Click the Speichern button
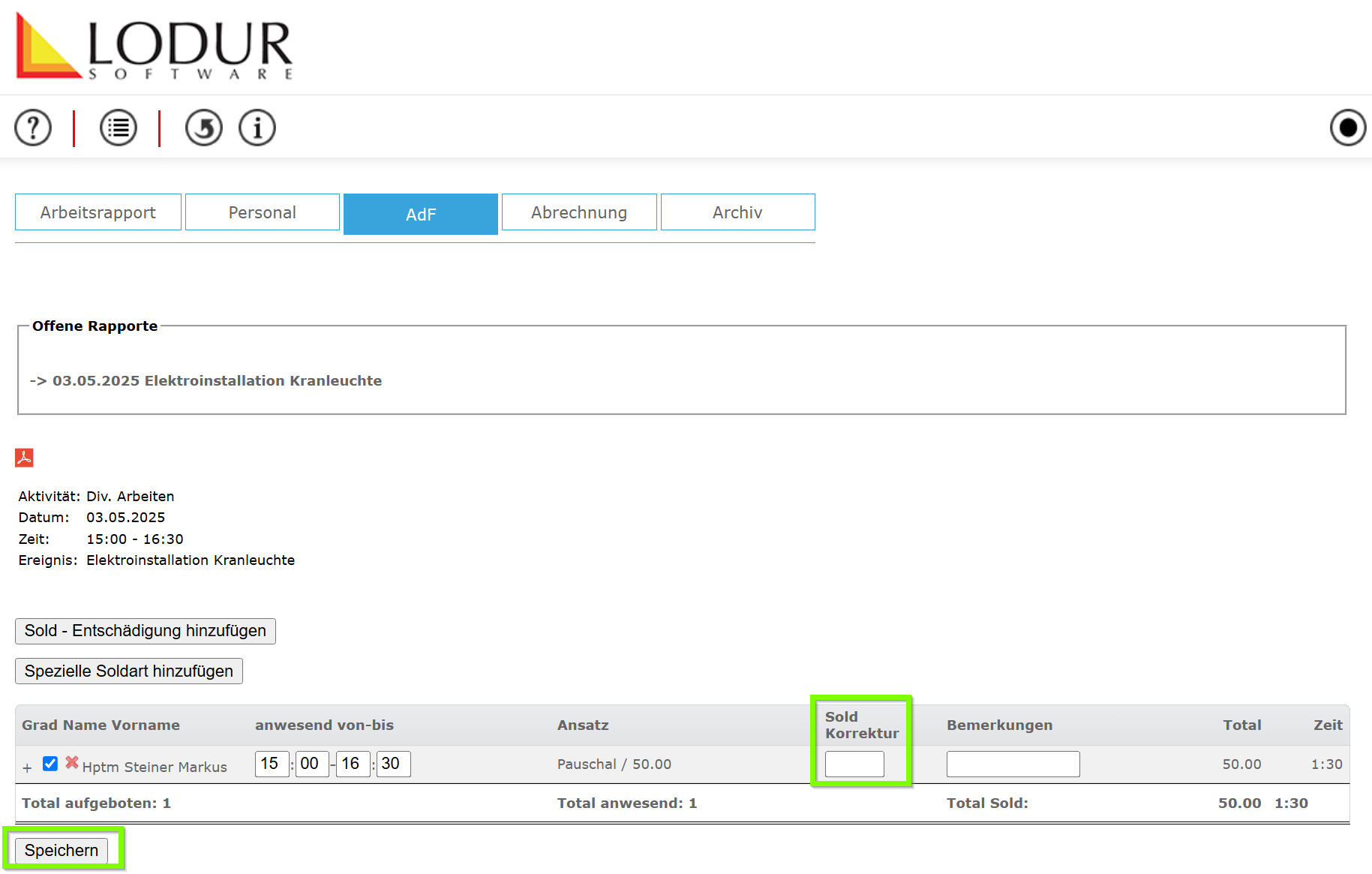The width and height of the screenshot is (1372, 874). click(x=62, y=851)
